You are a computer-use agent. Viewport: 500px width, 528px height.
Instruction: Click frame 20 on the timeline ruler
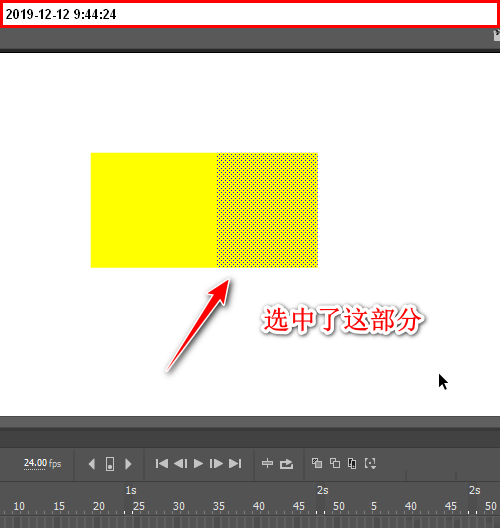pos(99,506)
